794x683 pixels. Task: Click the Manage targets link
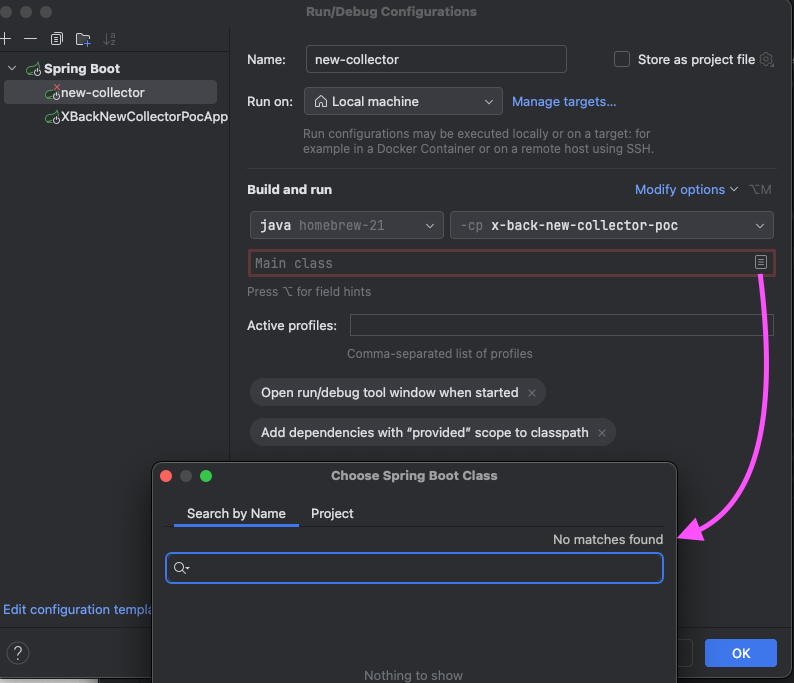[x=564, y=101]
